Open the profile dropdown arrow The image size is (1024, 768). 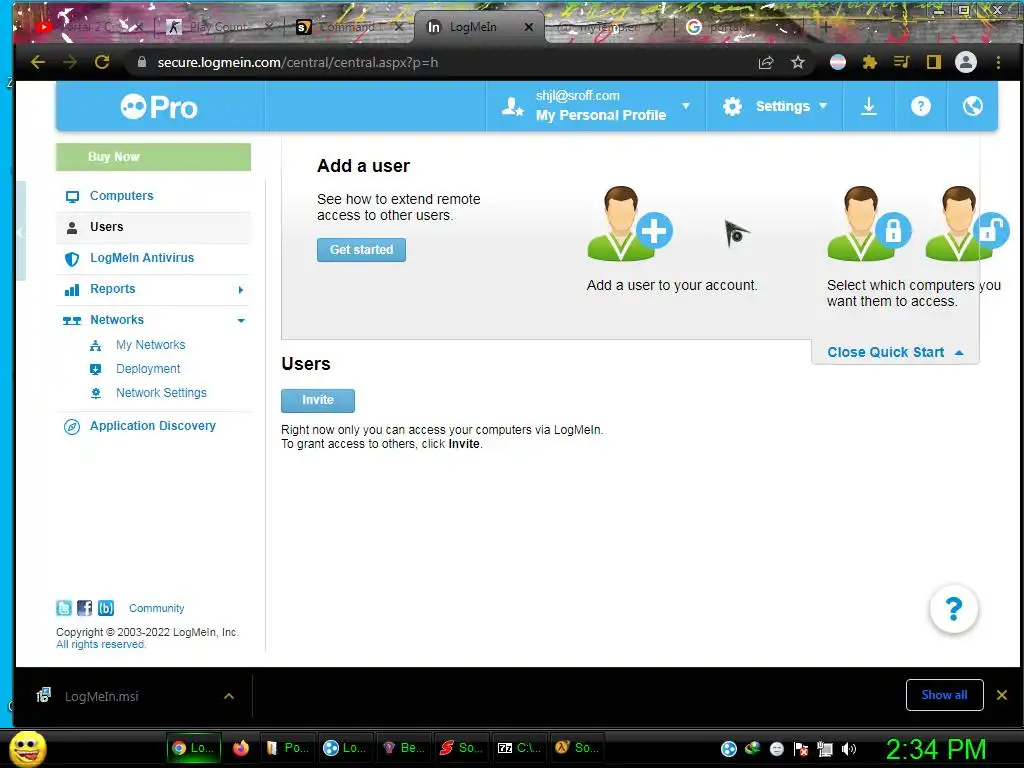pos(686,106)
